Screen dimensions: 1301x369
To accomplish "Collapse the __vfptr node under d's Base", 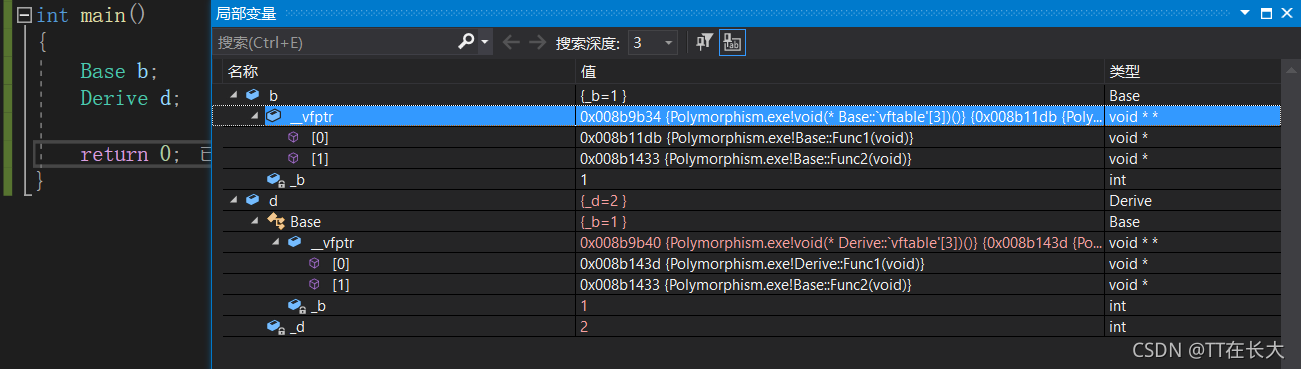I will (x=276, y=242).
